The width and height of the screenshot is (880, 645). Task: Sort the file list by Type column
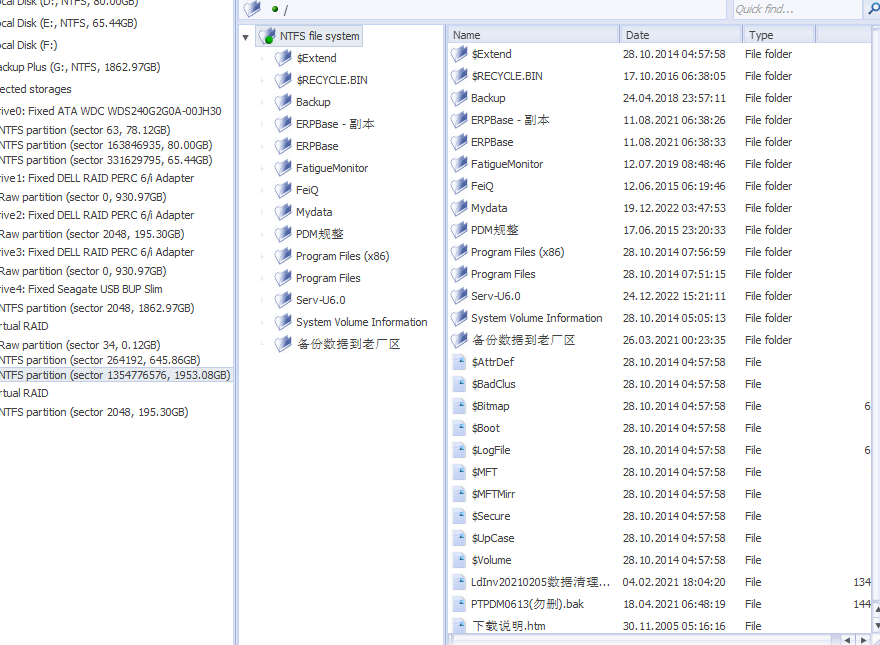[778, 35]
